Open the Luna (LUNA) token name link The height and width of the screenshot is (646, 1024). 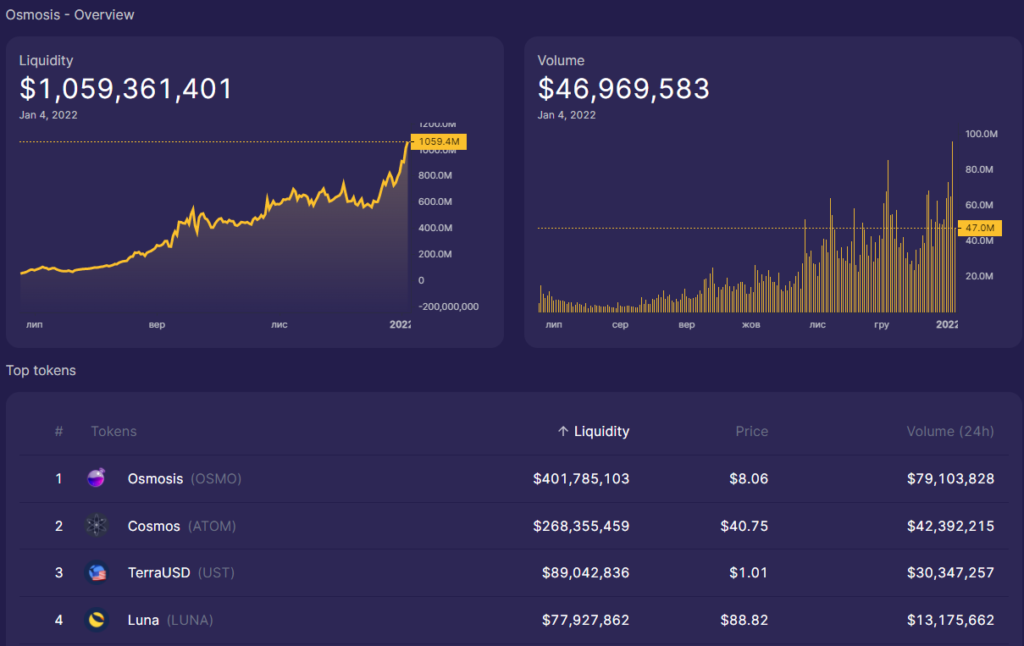(x=143, y=620)
